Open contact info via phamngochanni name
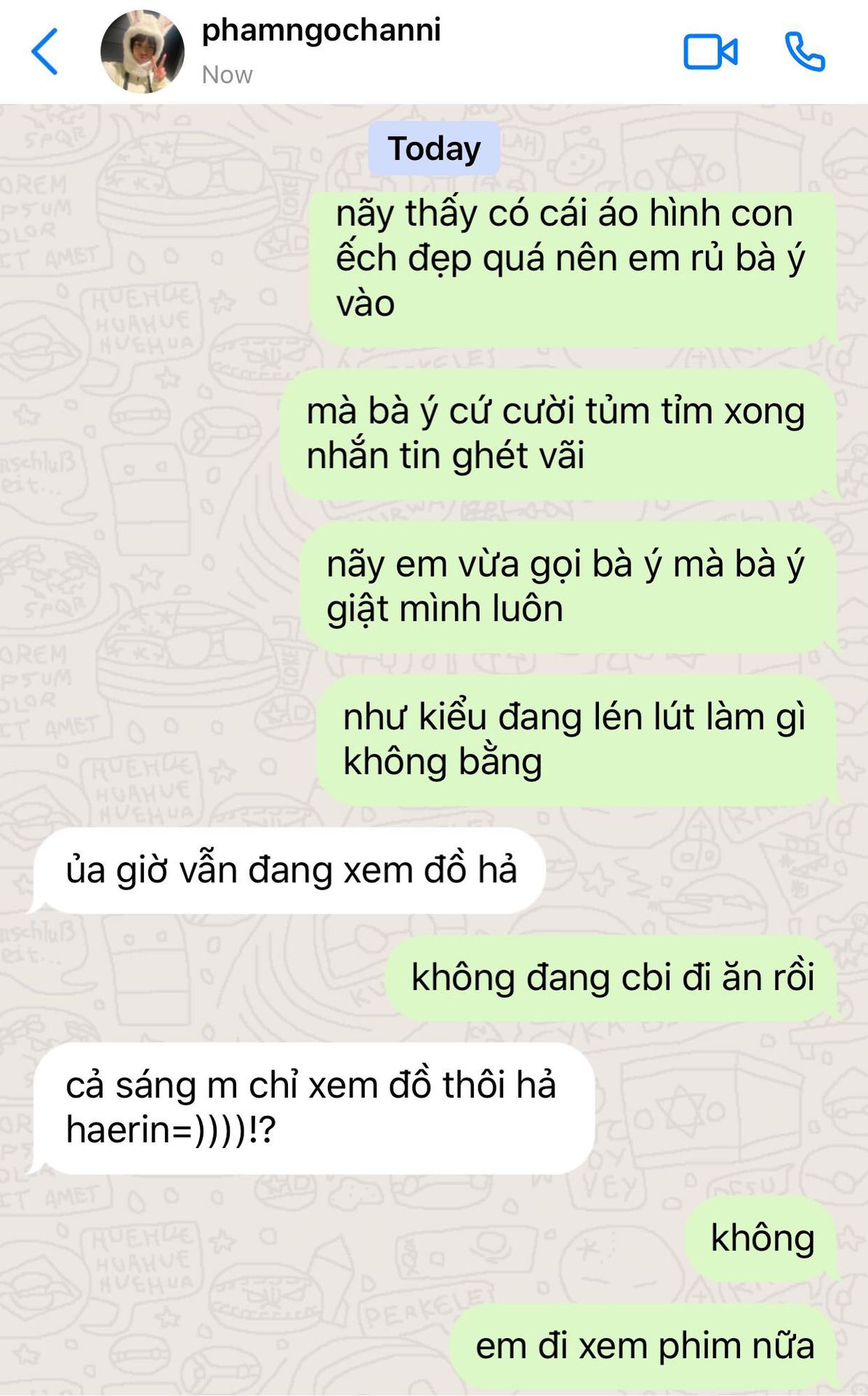 (x=321, y=31)
